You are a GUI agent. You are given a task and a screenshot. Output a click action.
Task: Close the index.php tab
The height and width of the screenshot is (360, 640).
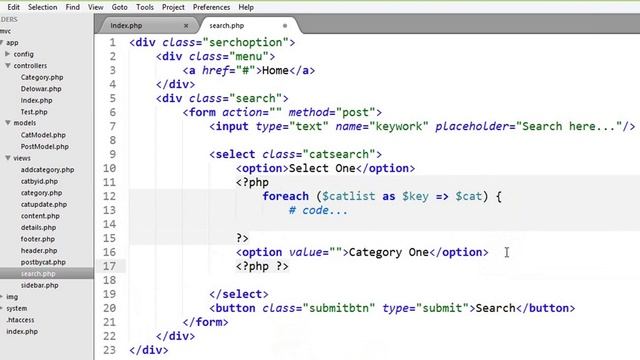tap(186, 26)
